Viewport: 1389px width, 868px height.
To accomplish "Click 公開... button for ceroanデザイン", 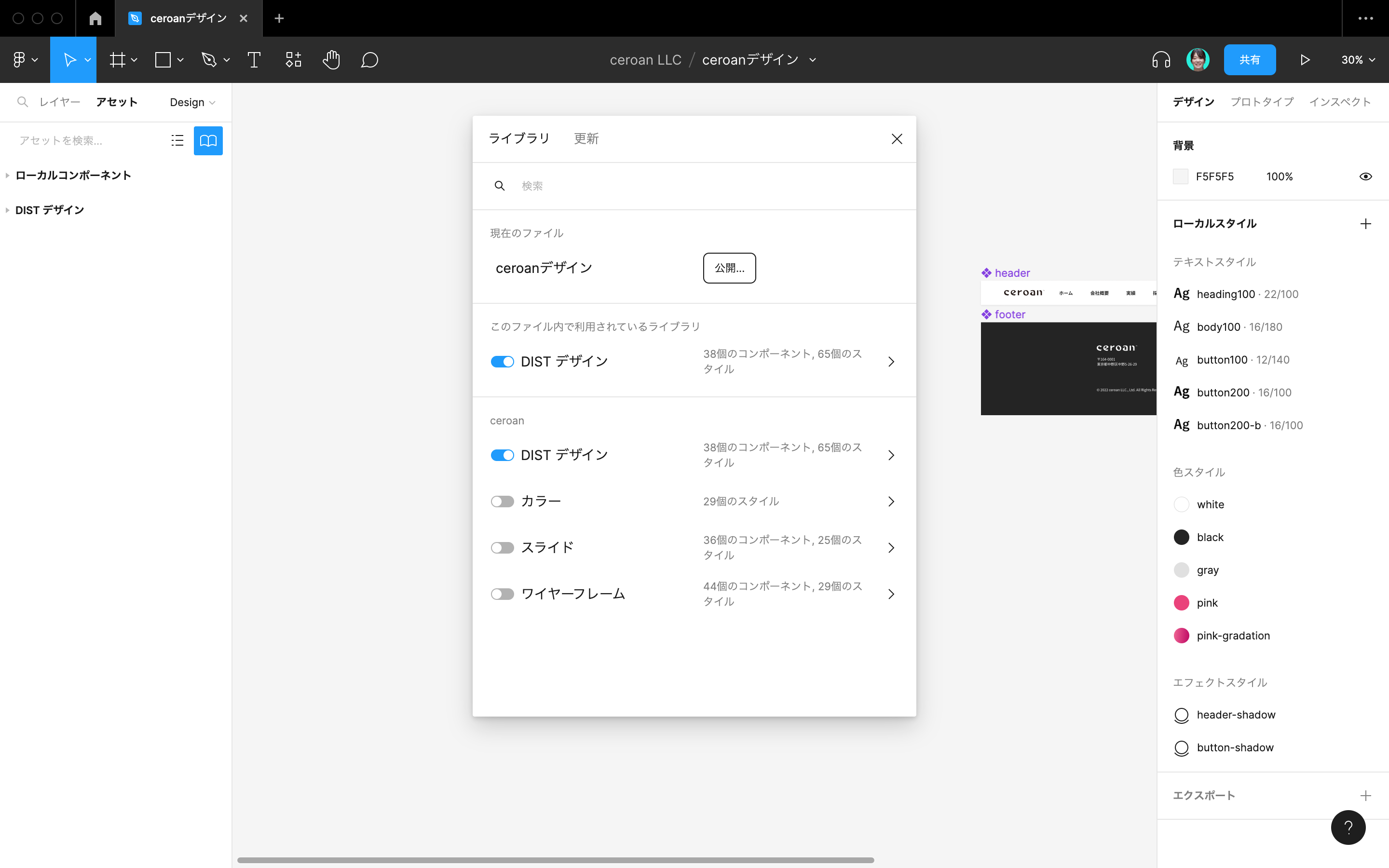I will coord(729,267).
